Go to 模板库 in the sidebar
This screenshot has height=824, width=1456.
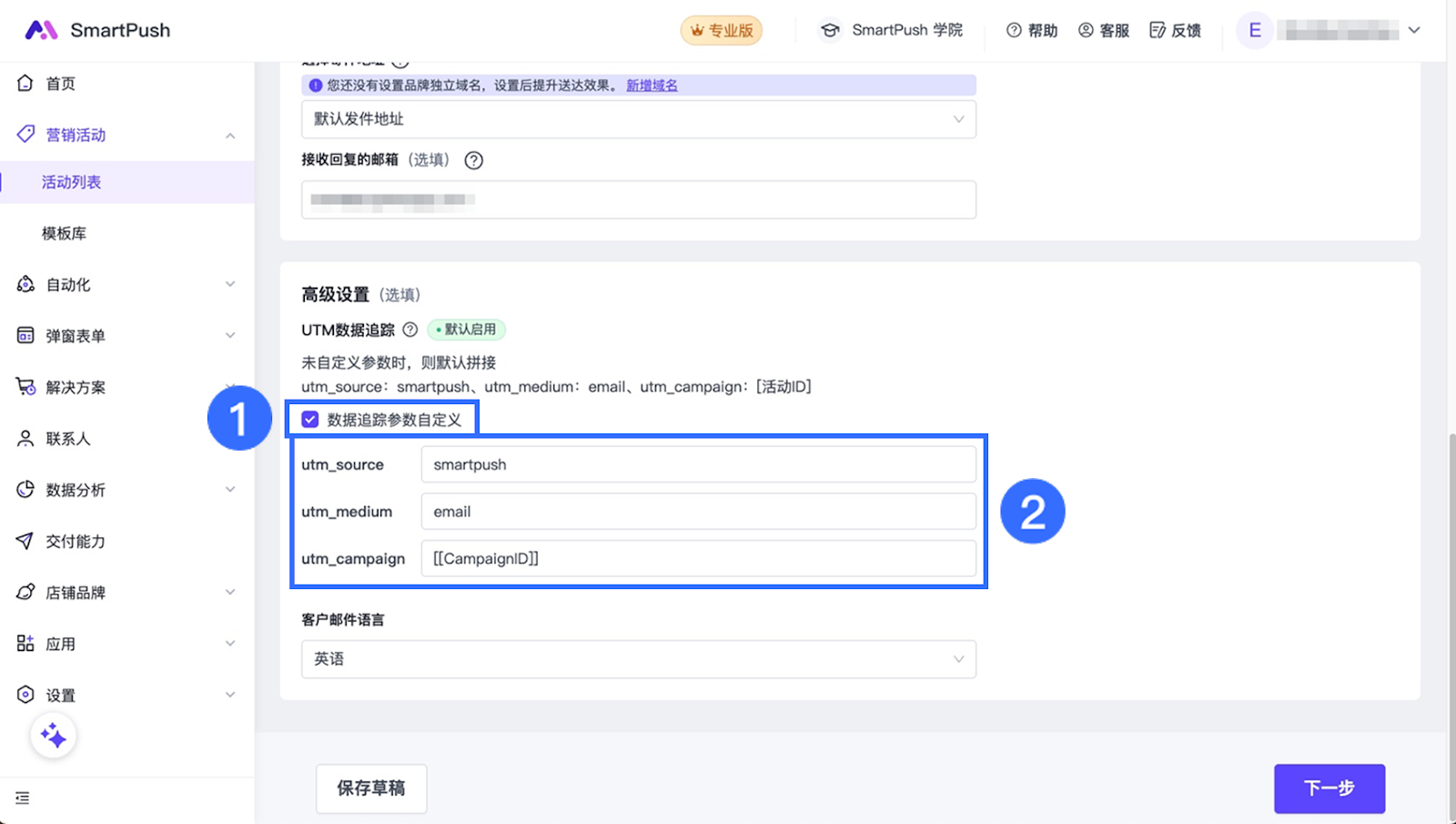(x=64, y=233)
